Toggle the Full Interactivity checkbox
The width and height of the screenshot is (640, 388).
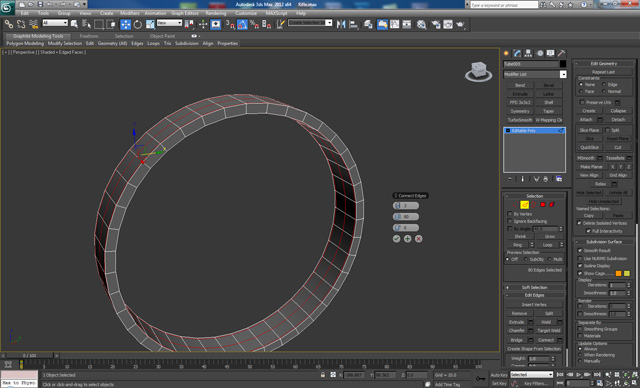tap(588, 231)
